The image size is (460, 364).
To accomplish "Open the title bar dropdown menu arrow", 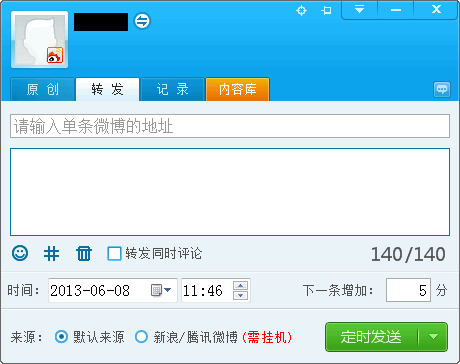I will (359, 10).
